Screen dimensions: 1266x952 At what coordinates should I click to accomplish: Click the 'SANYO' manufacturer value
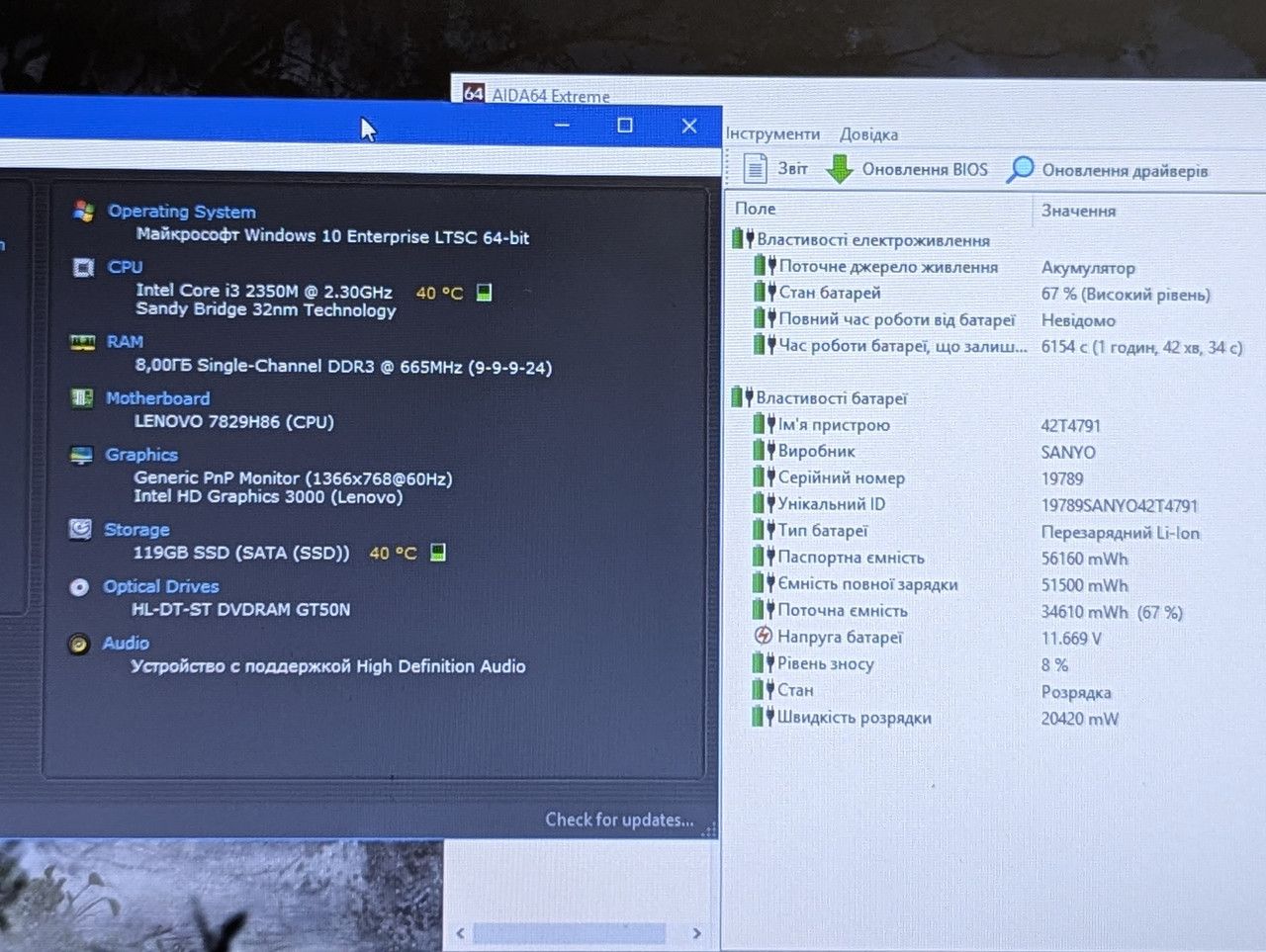1068,453
